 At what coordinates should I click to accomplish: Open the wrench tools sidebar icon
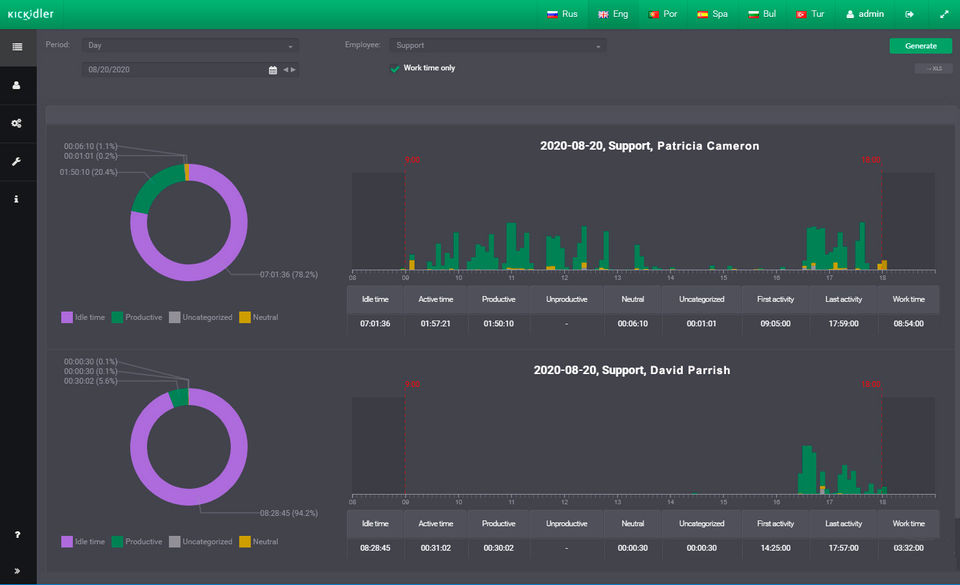17,162
